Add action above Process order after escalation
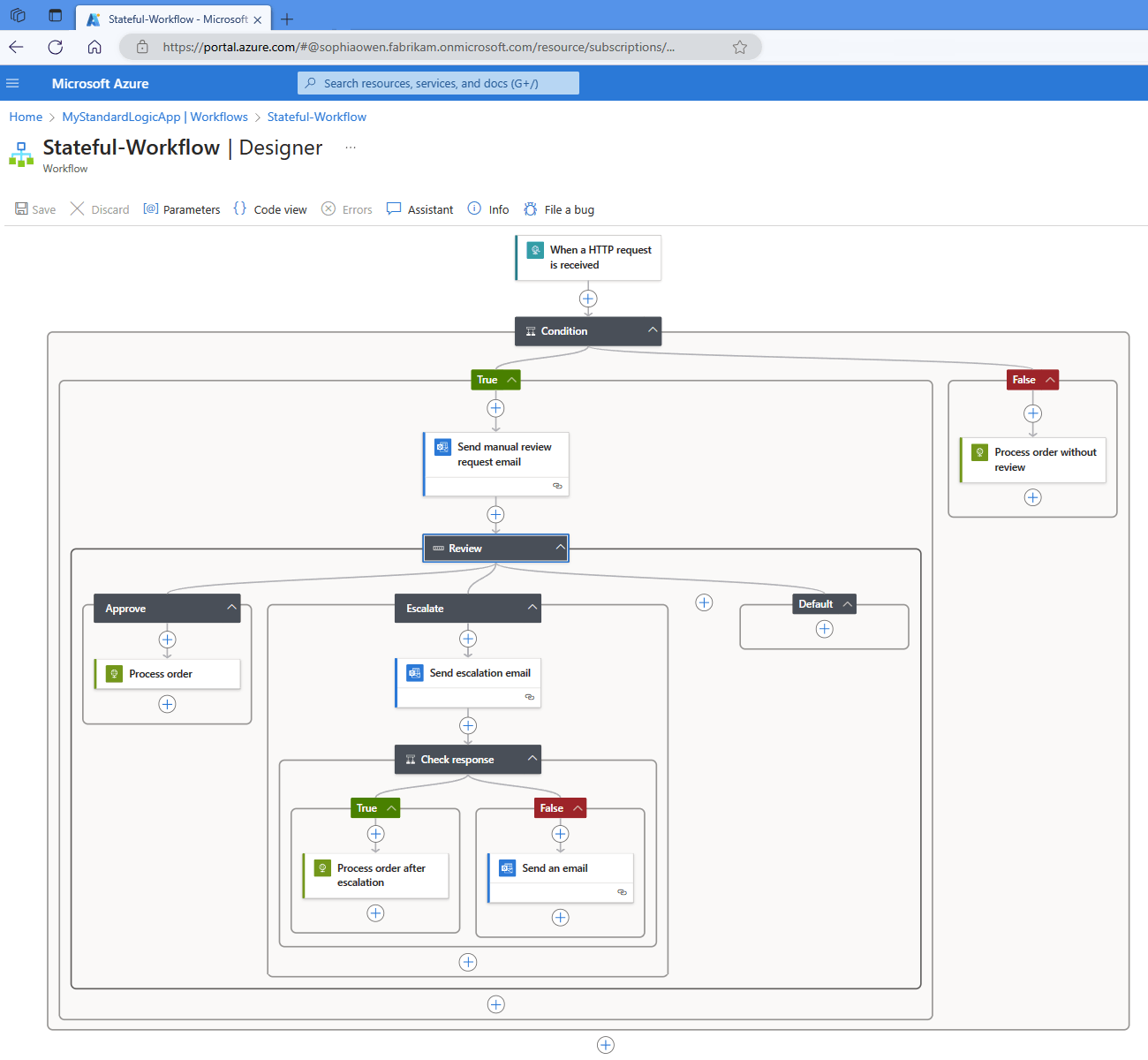1148x1060 pixels. point(375,834)
